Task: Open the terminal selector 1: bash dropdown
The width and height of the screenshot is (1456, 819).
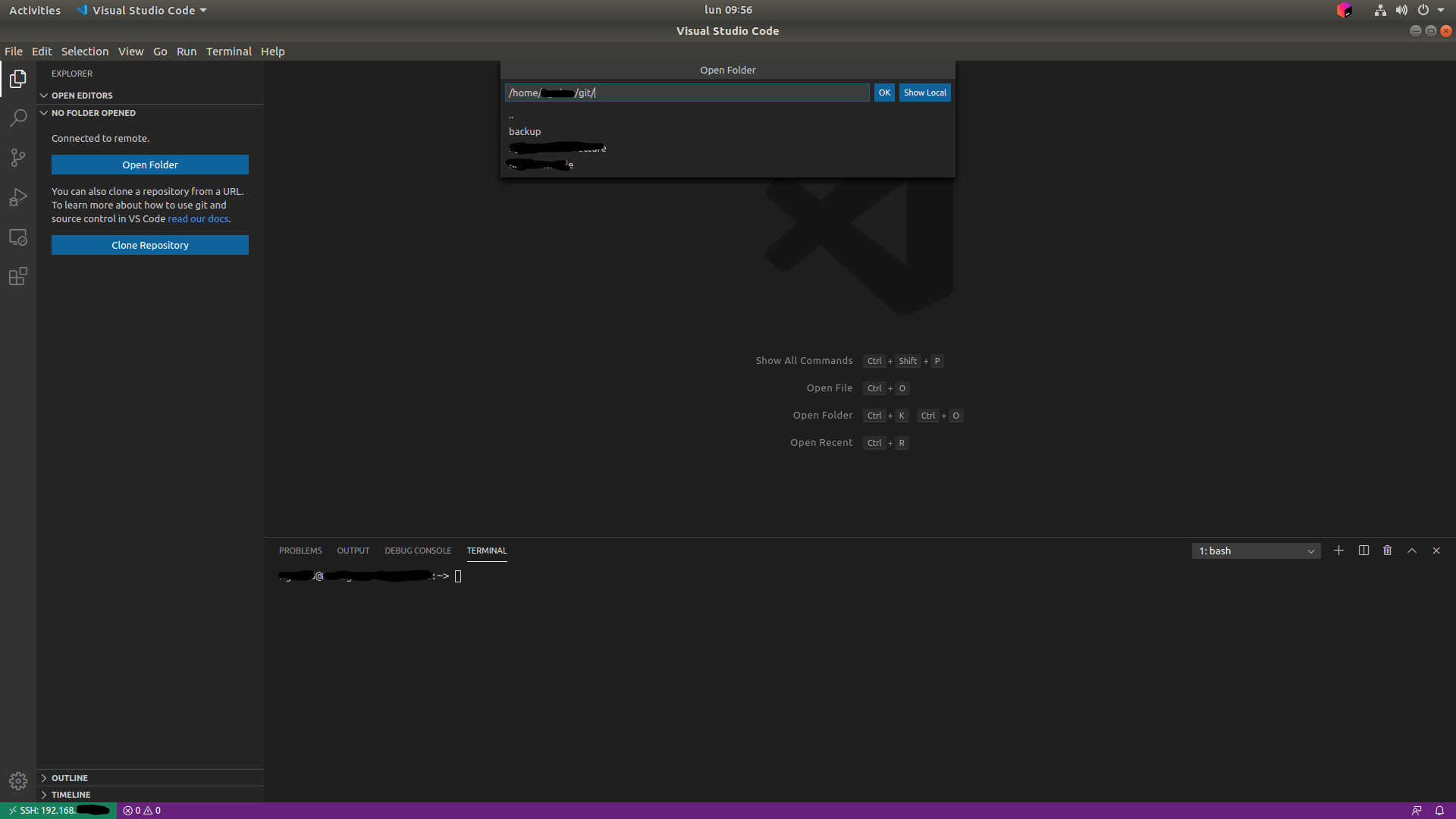Action: (x=1256, y=551)
